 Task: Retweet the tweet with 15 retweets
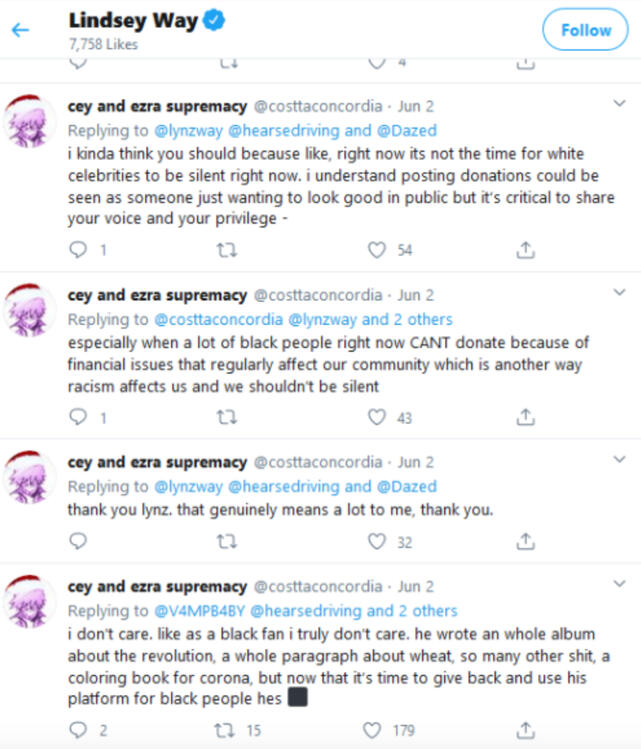pyautogui.click(x=228, y=730)
